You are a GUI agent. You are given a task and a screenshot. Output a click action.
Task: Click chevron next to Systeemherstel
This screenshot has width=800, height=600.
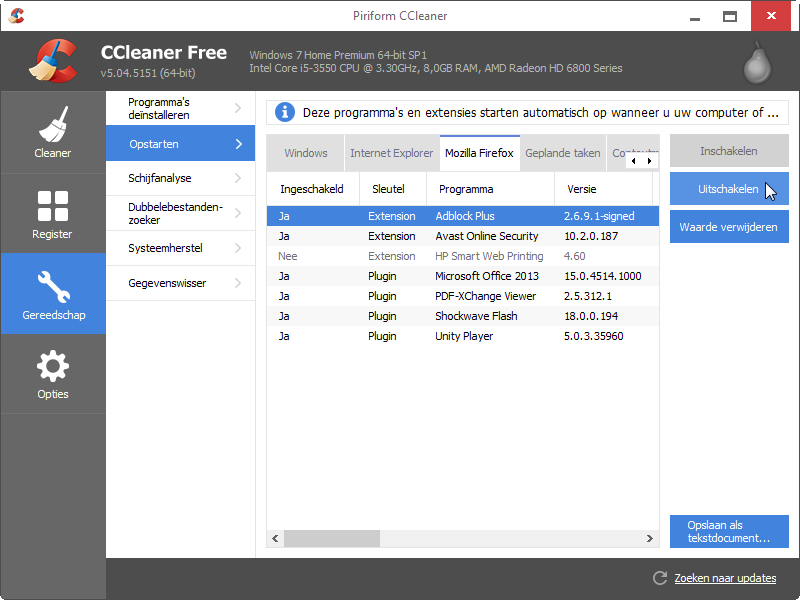238,248
